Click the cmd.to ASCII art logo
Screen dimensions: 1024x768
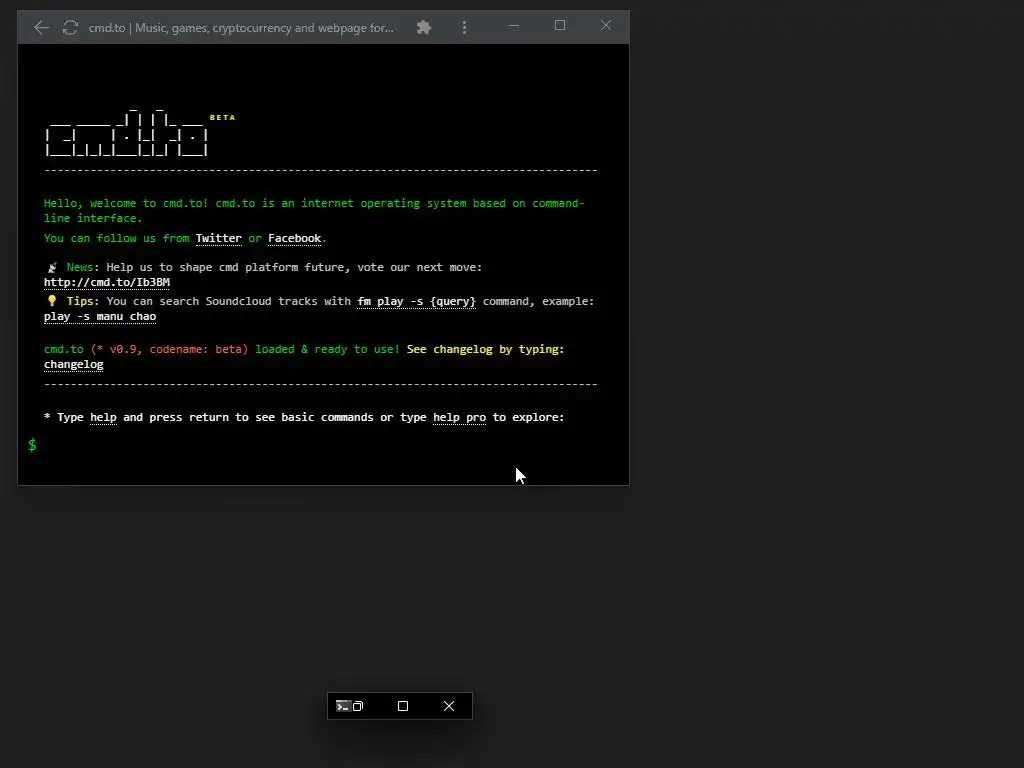(127, 133)
